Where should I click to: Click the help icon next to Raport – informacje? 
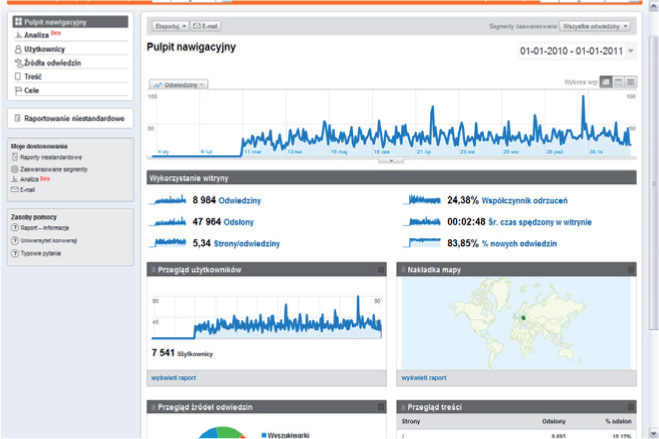pos(15,228)
